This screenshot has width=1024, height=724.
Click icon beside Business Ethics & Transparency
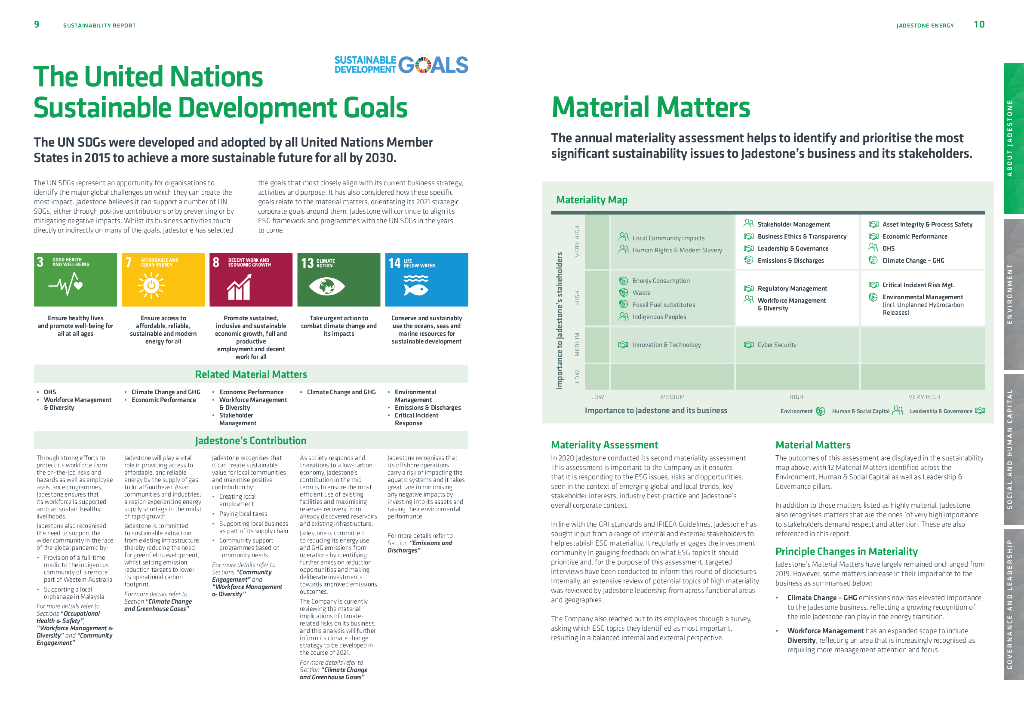click(749, 236)
